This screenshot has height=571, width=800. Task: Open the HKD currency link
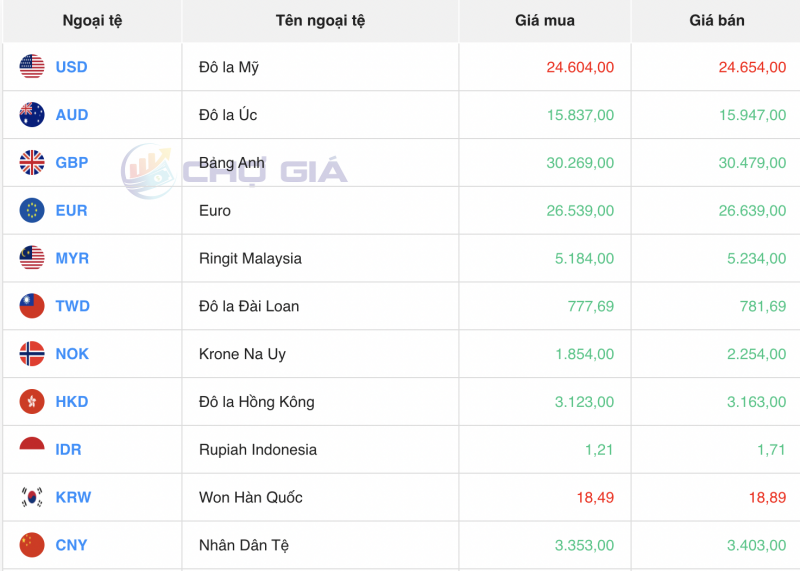pos(72,402)
